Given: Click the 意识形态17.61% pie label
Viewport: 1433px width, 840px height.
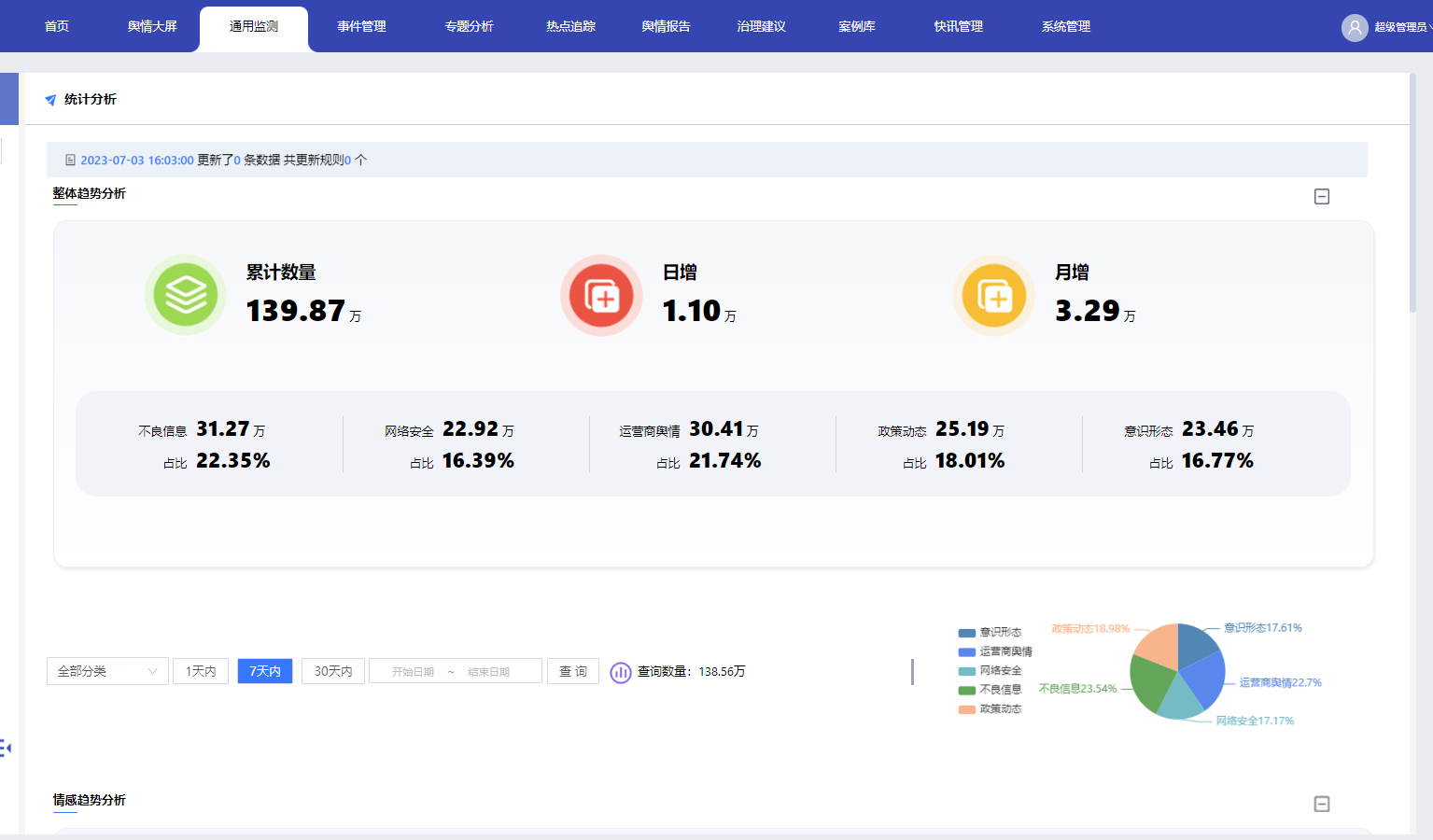Looking at the screenshot, I should pos(1263,628).
